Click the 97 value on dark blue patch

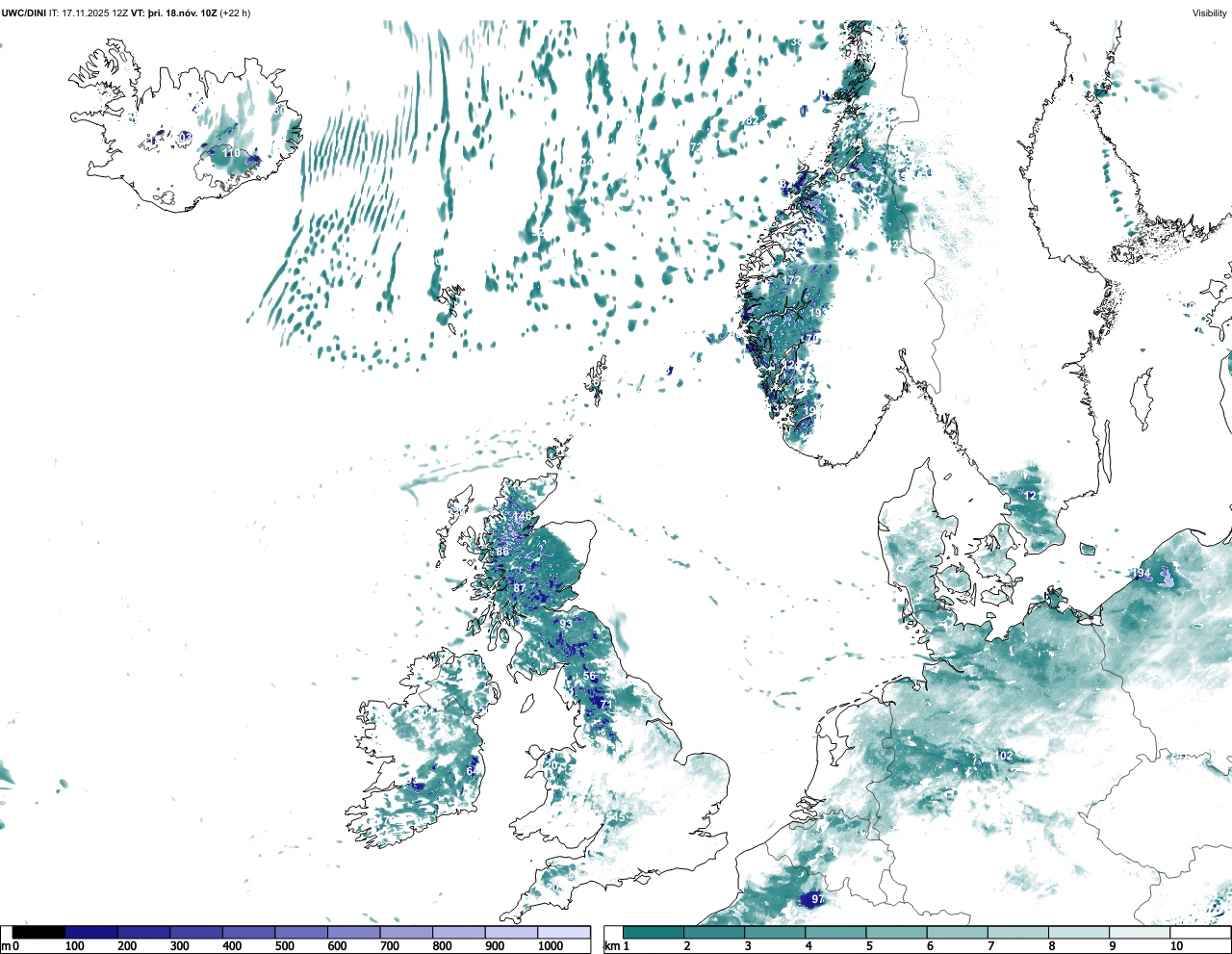click(817, 899)
